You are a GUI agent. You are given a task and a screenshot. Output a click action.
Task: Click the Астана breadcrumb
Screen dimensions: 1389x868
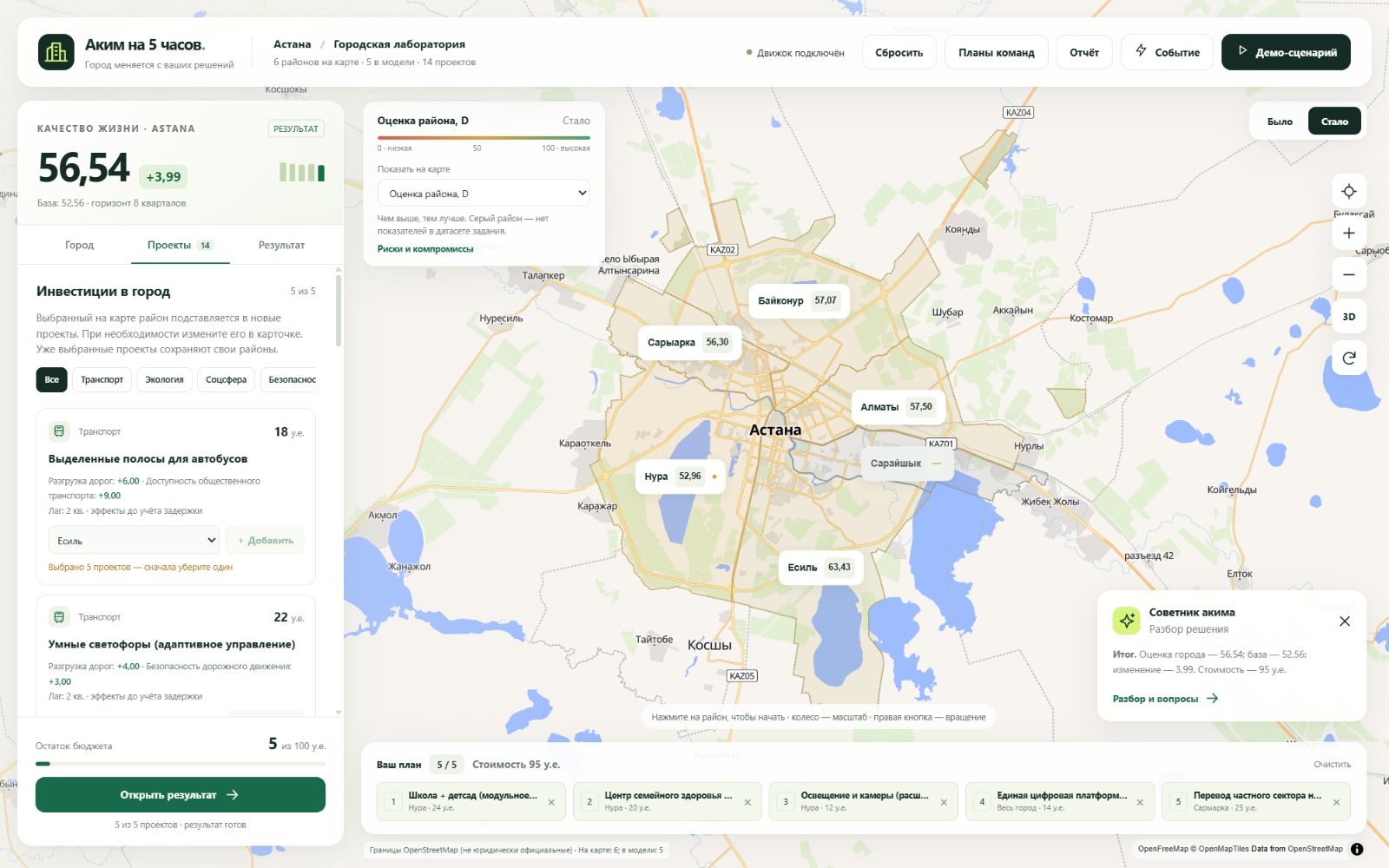tap(292, 44)
